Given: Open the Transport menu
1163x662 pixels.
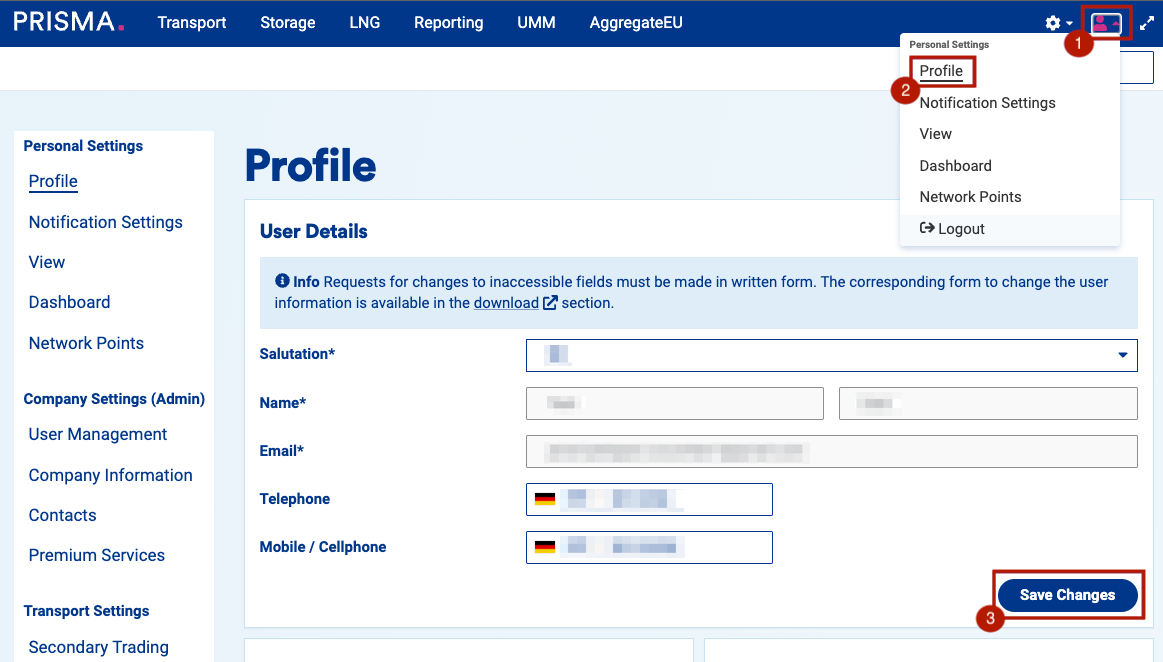Looking at the screenshot, I should [192, 22].
